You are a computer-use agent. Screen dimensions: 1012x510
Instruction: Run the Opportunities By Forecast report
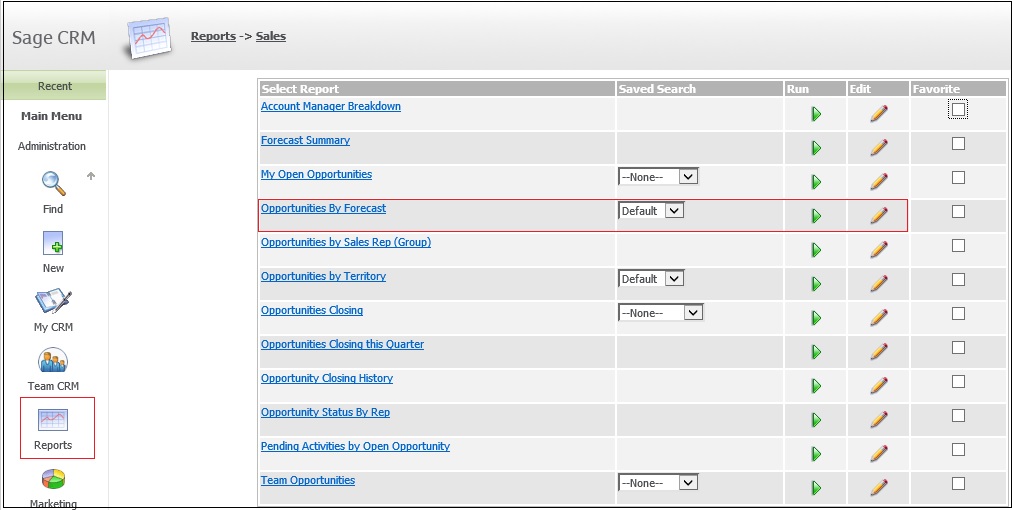pos(816,216)
